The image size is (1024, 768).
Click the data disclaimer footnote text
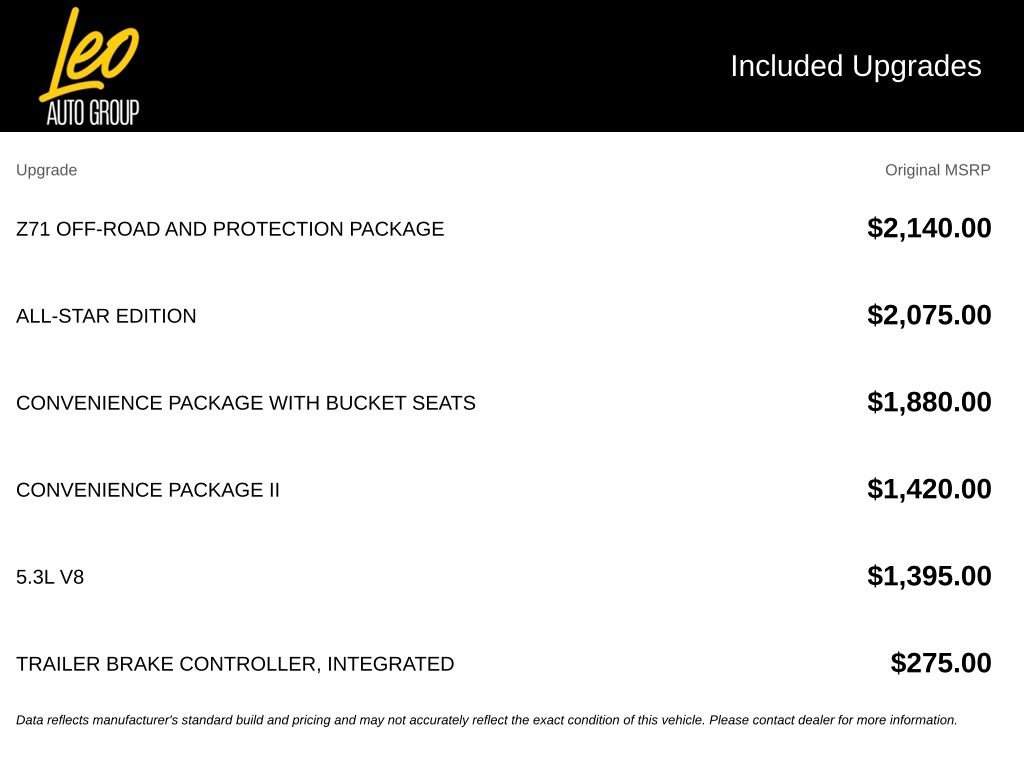[487, 720]
